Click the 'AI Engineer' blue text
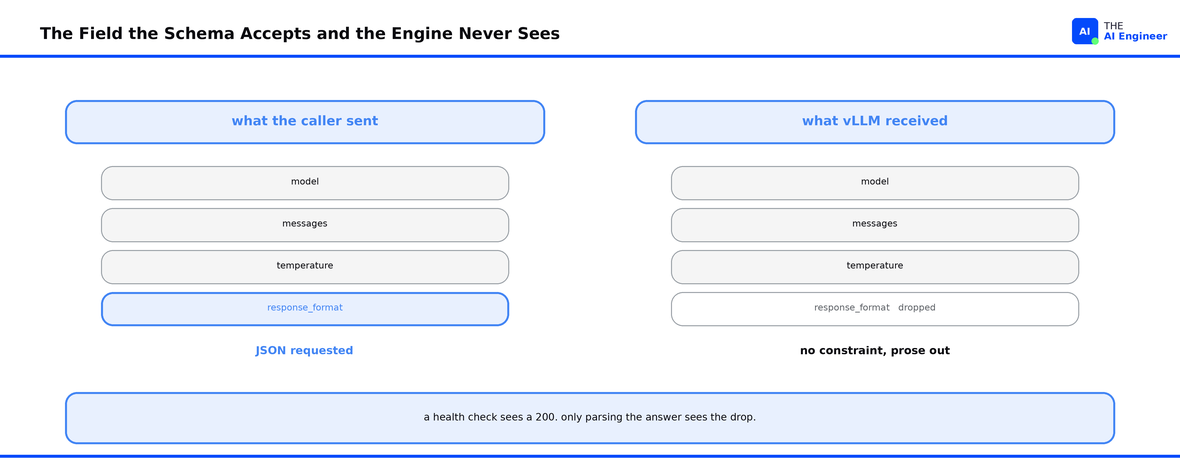 tap(1136, 37)
